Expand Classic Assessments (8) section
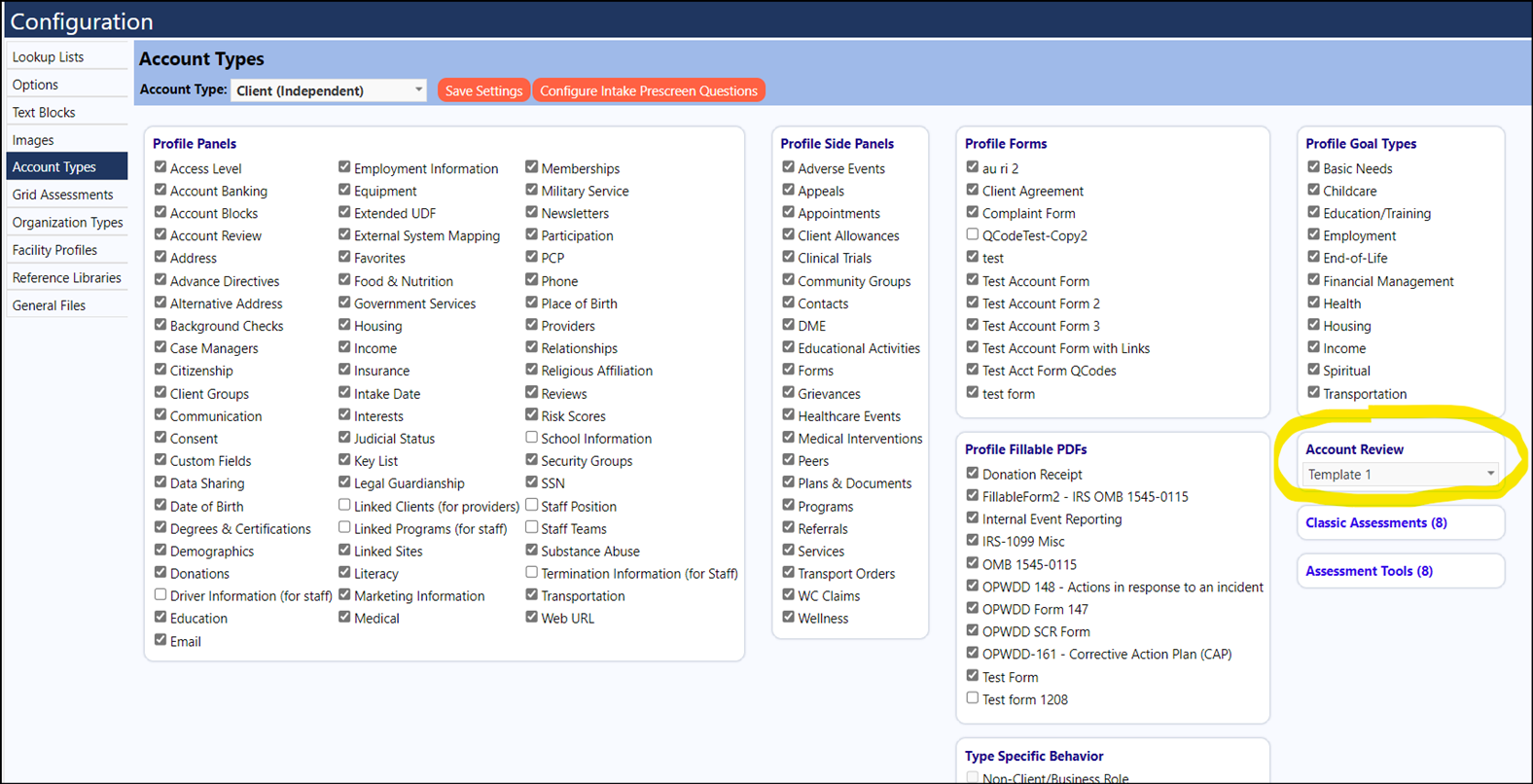The image size is (1533, 784). coord(1376,522)
